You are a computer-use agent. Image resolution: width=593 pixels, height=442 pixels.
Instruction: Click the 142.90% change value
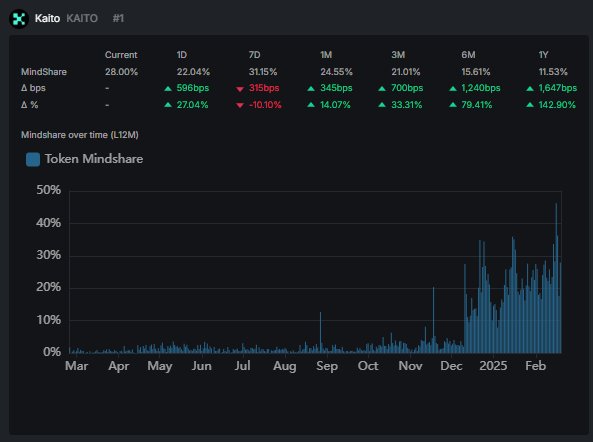click(557, 105)
